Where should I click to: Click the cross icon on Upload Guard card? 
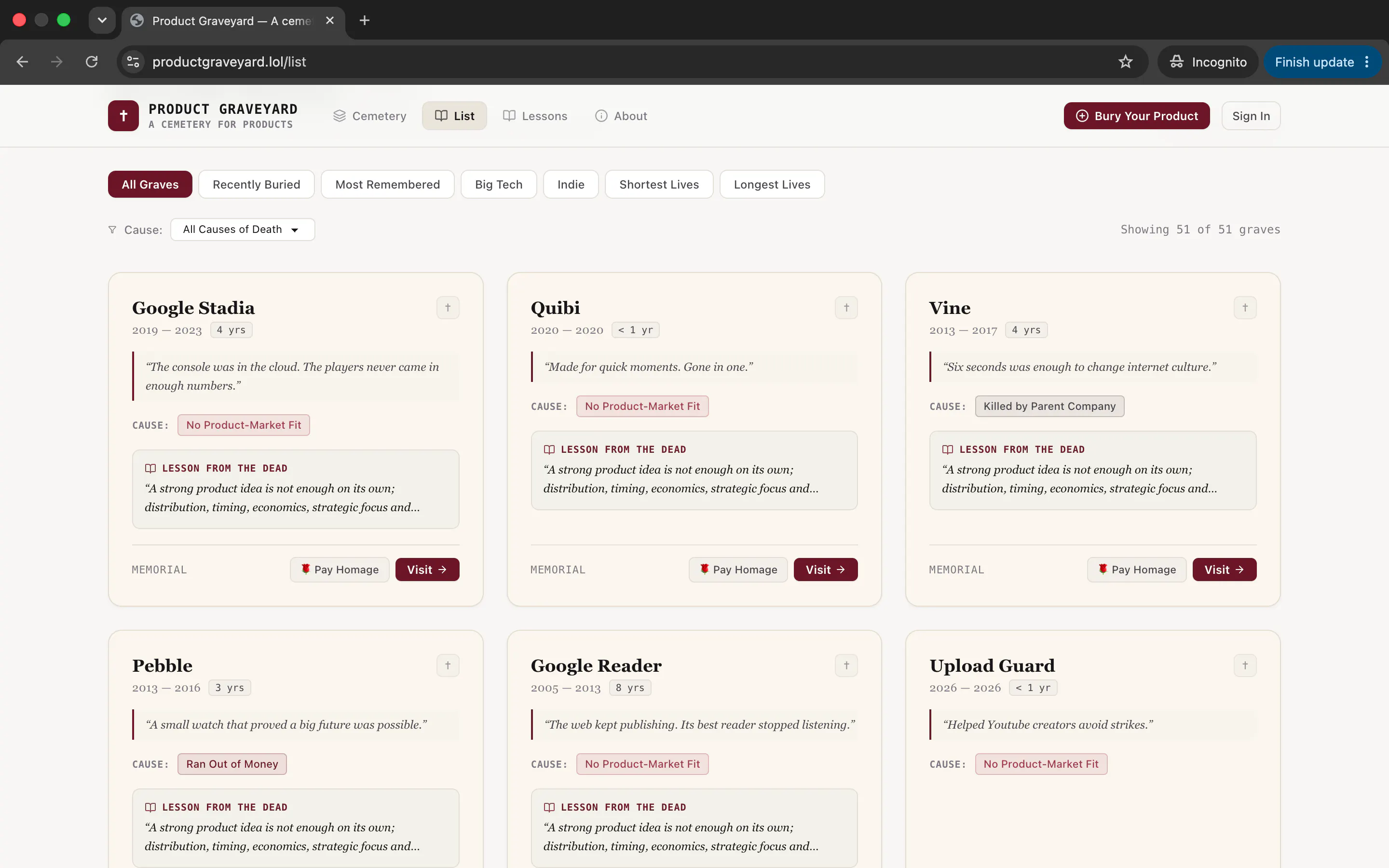pos(1245,665)
